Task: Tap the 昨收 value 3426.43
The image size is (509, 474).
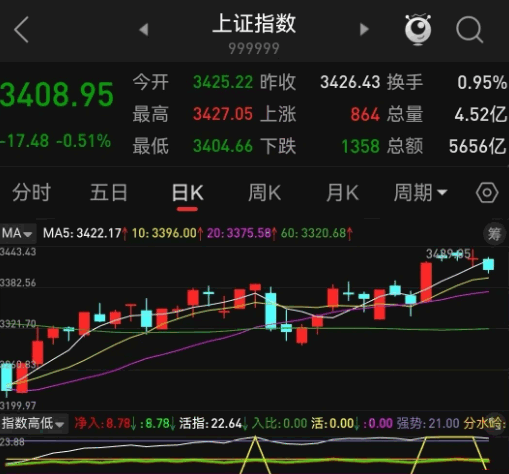Action: point(350,82)
